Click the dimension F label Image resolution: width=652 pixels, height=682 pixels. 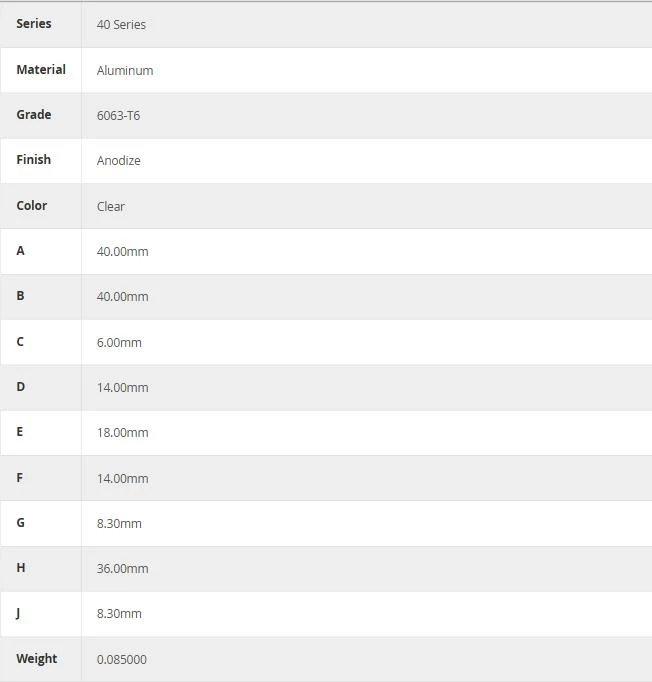(20, 478)
